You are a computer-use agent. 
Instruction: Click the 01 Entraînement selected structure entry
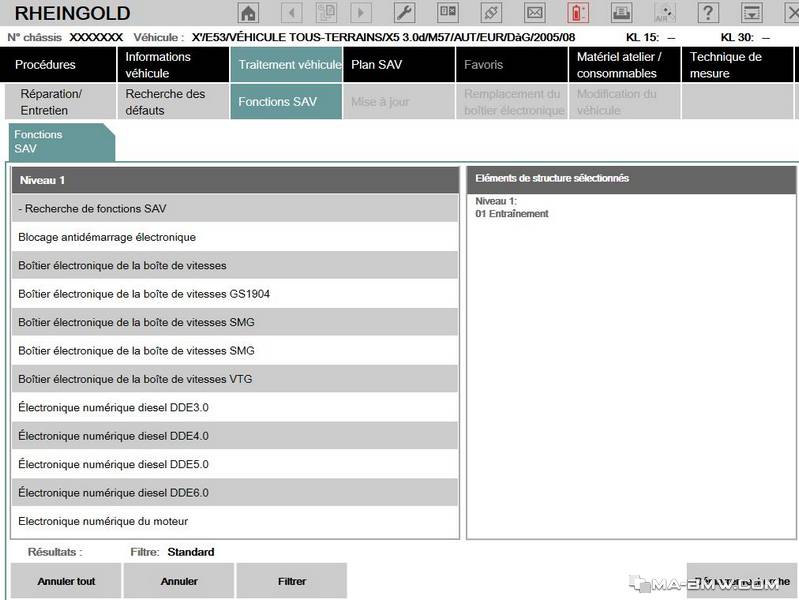[x=512, y=214]
